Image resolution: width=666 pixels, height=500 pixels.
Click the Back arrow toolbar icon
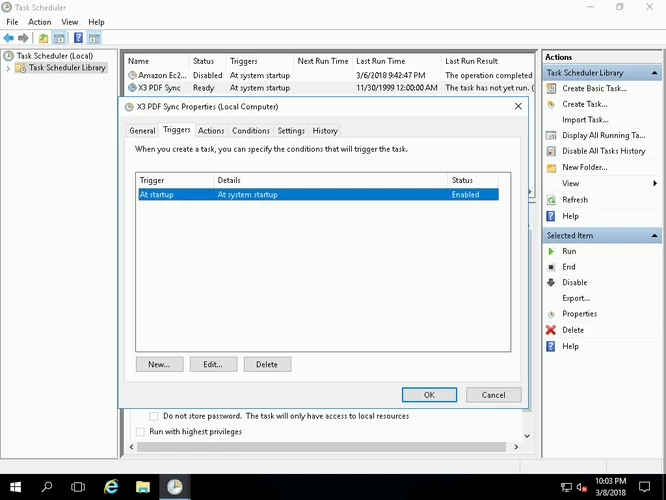(8, 38)
